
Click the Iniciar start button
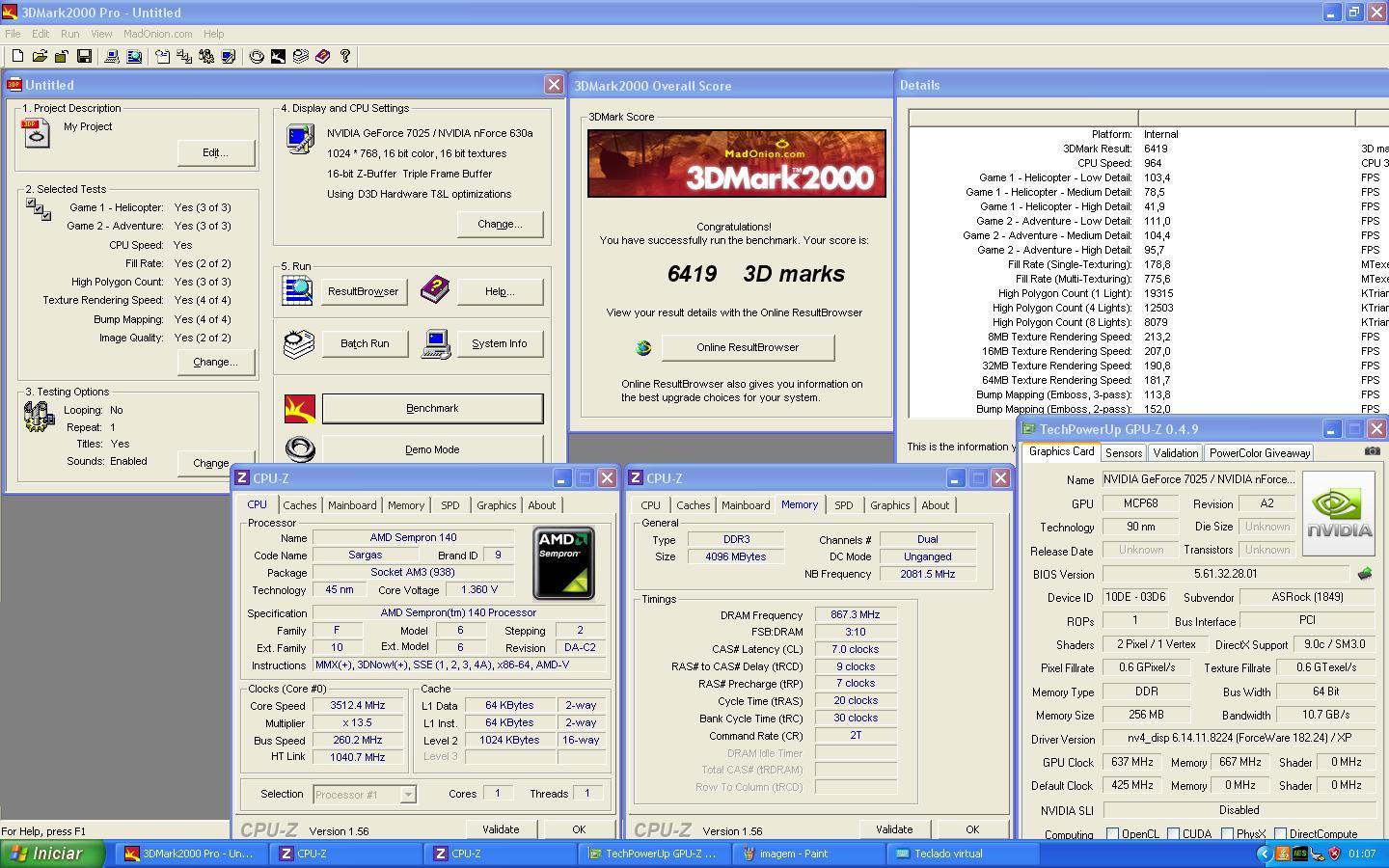51,854
